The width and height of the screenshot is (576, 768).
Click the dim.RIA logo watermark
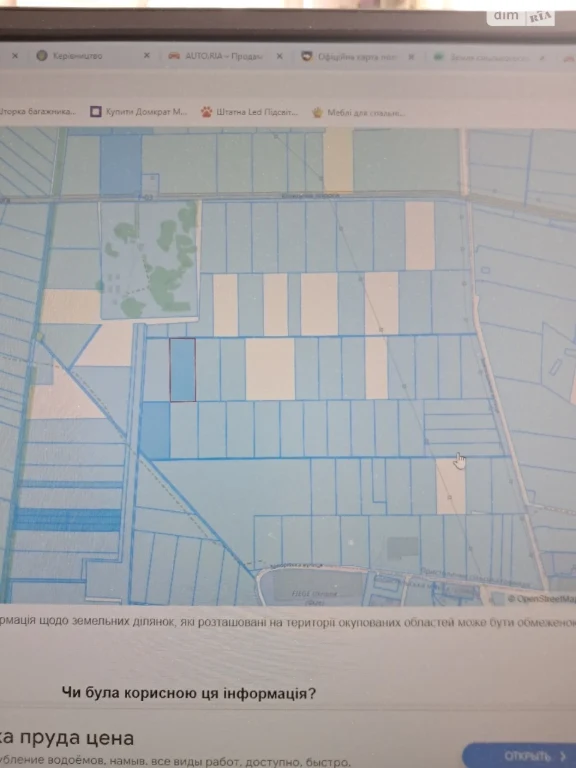point(521,16)
